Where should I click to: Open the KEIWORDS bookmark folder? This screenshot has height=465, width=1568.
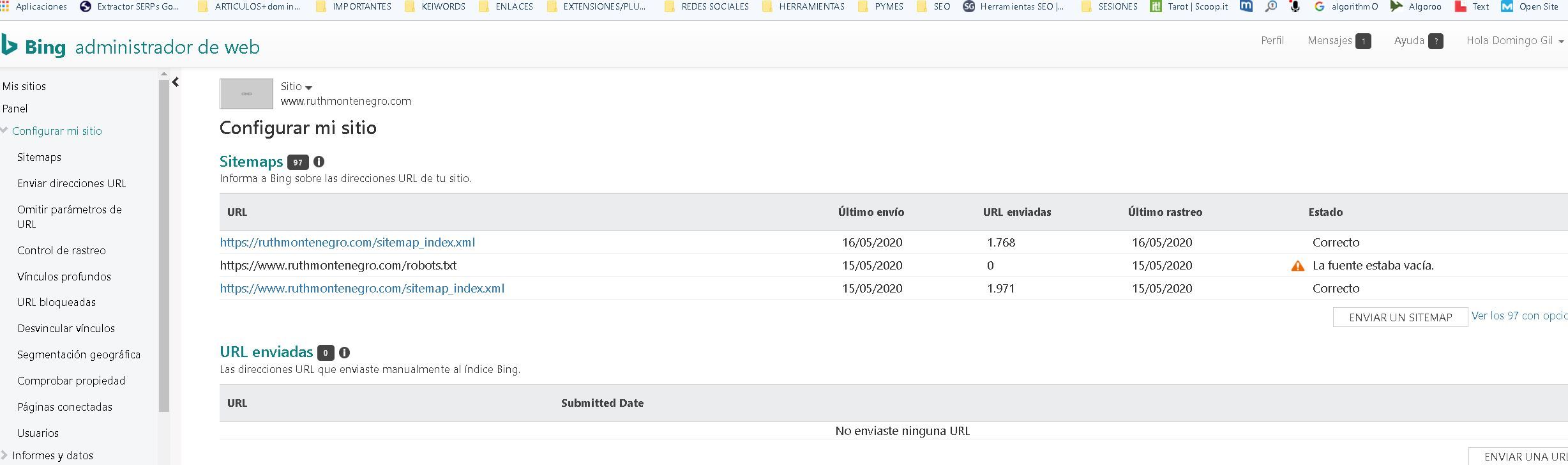[x=435, y=6]
